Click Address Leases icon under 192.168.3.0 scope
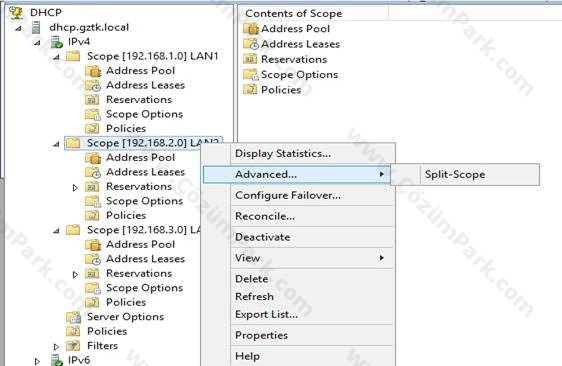The height and width of the screenshot is (366, 562). pyautogui.click(x=93, y=259)
